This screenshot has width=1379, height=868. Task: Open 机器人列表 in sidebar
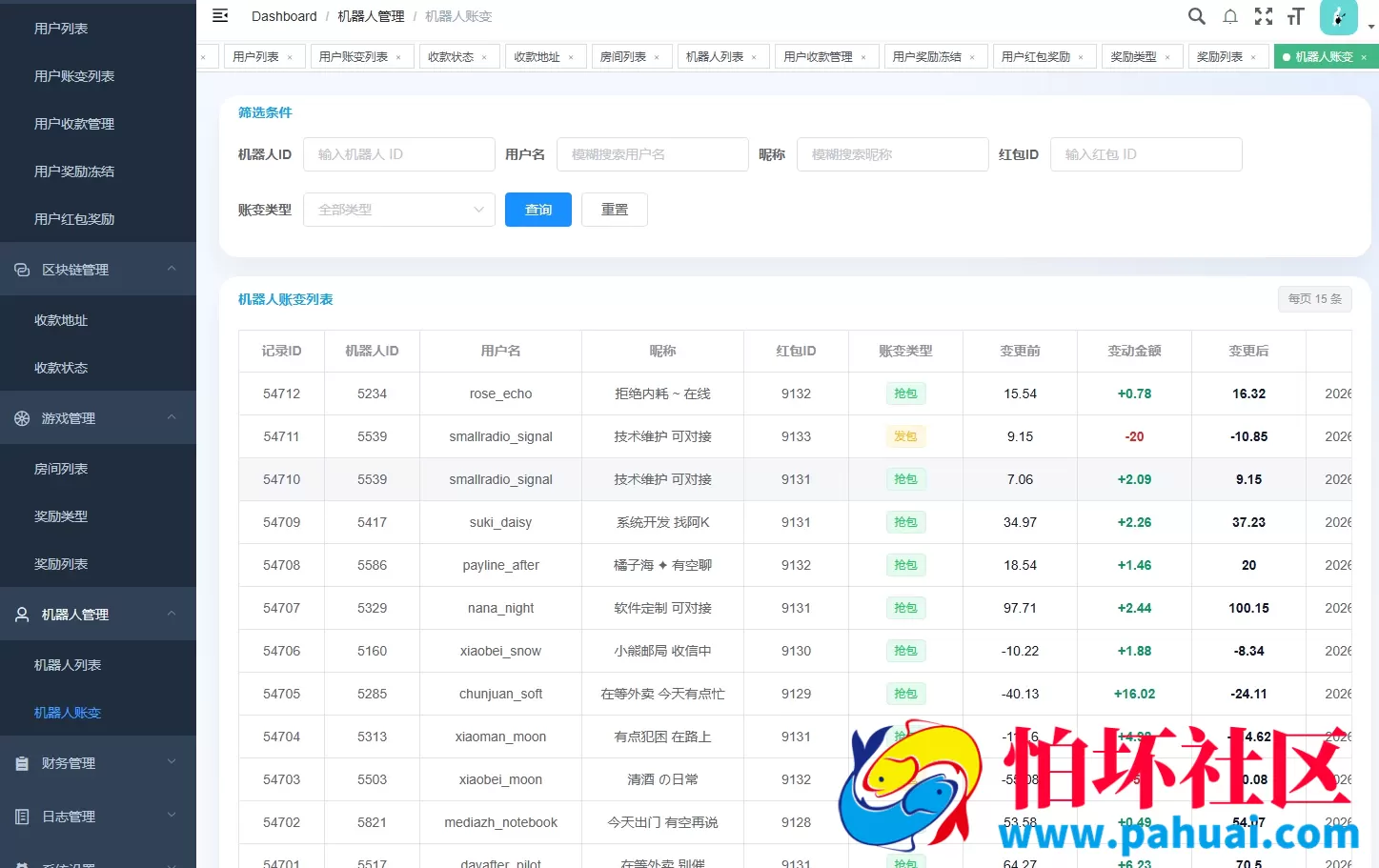[68, 665]
